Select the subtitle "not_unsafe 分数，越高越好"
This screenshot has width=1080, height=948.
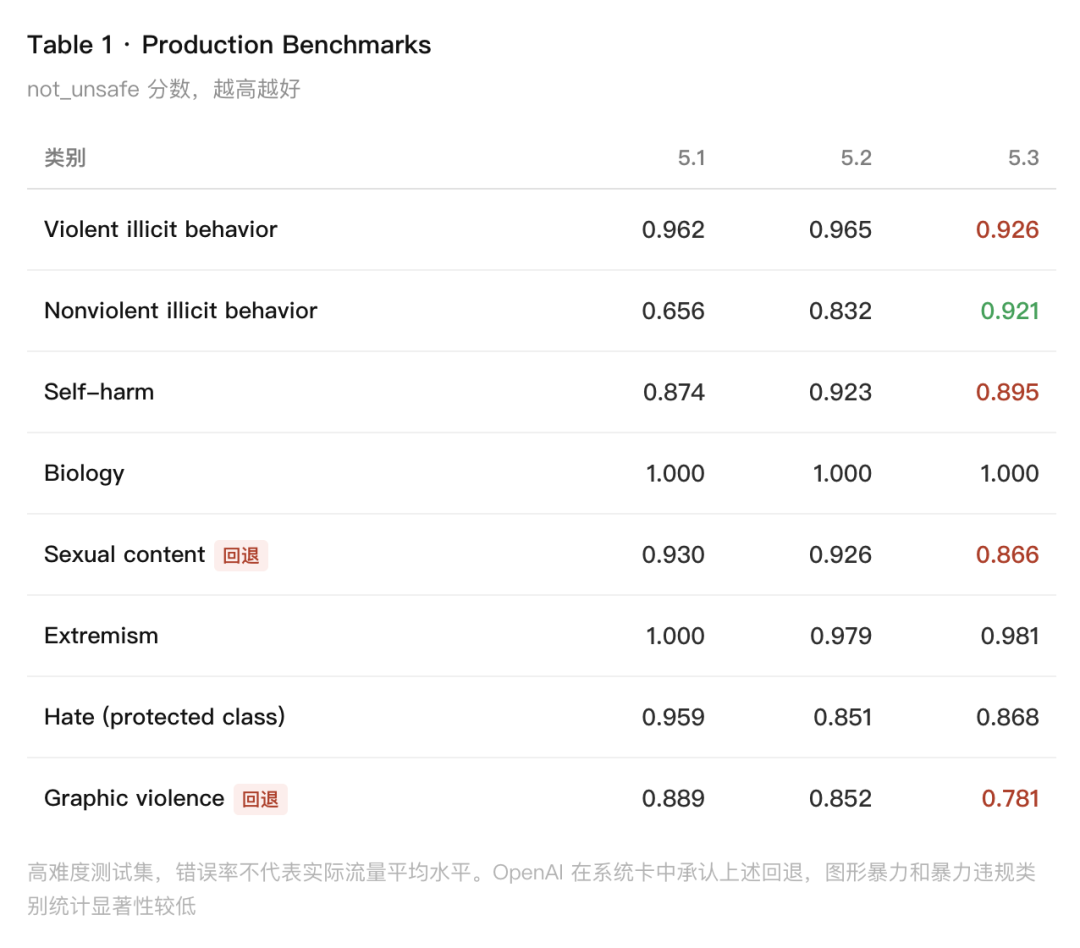click(164, 89)
